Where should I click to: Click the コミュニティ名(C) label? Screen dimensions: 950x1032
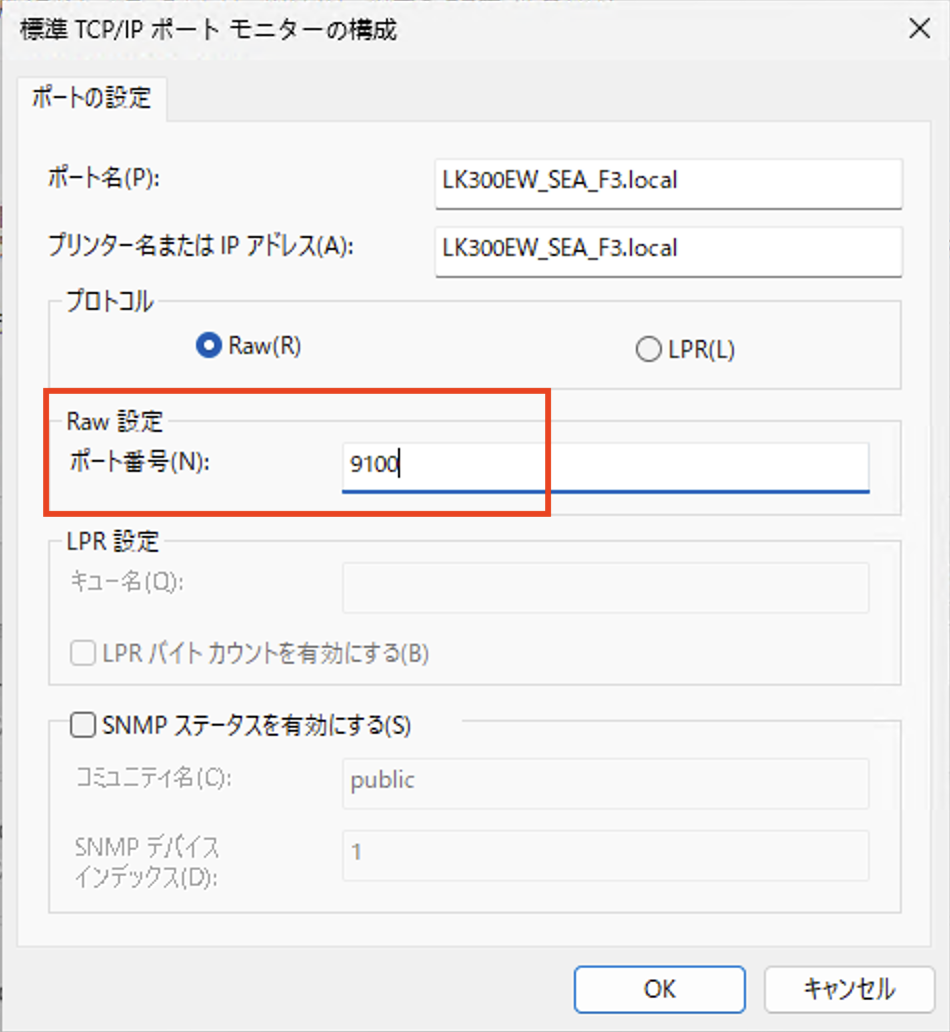[154, 777]
